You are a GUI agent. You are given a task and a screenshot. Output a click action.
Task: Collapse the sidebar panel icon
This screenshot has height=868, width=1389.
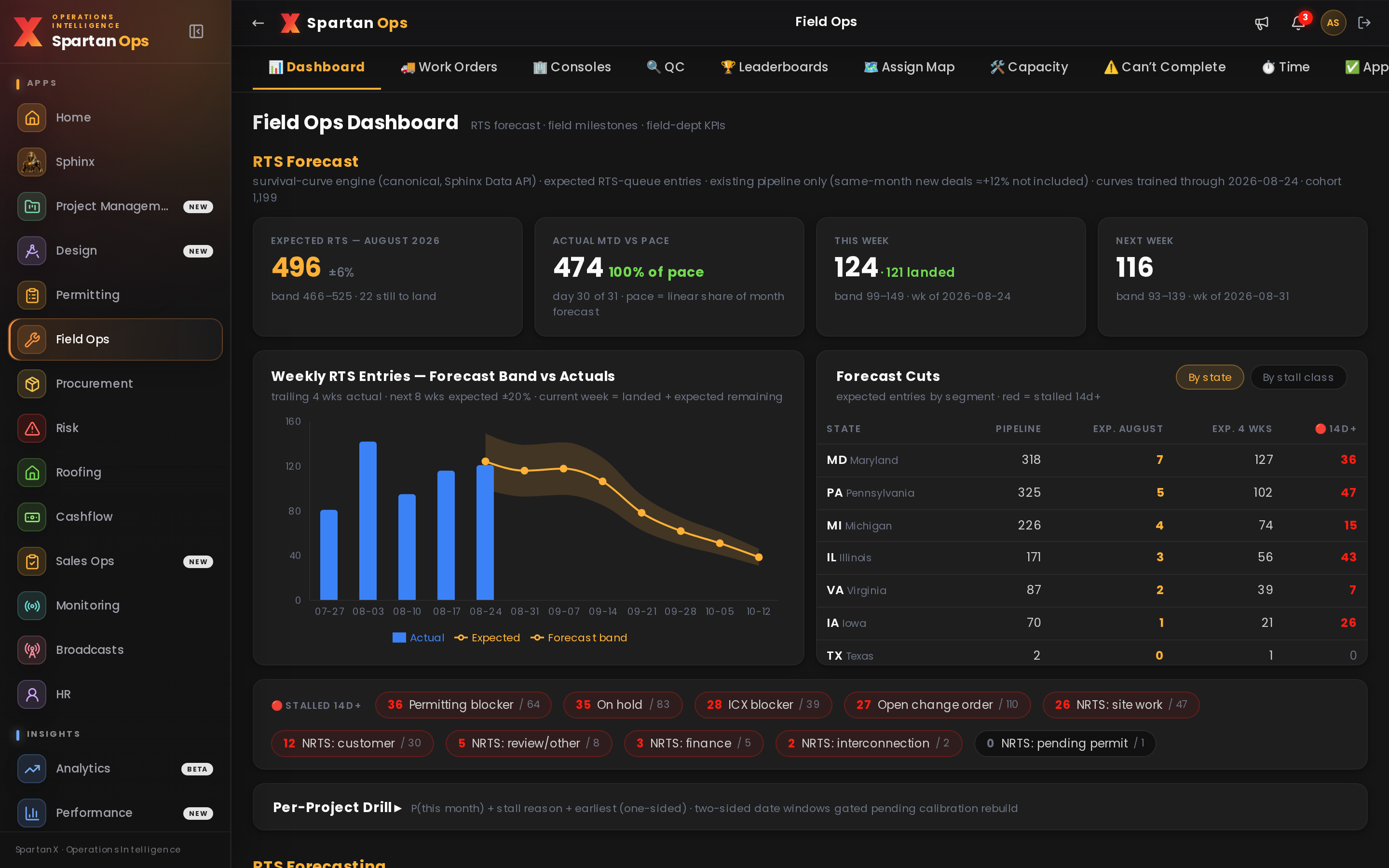[196, 31]
